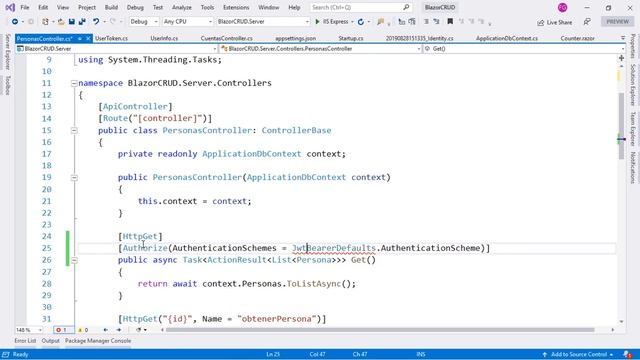This screenshot has height=360, width=640.
Task: Undo the last edit with Undo icon
Action: (x=96, y=22)
